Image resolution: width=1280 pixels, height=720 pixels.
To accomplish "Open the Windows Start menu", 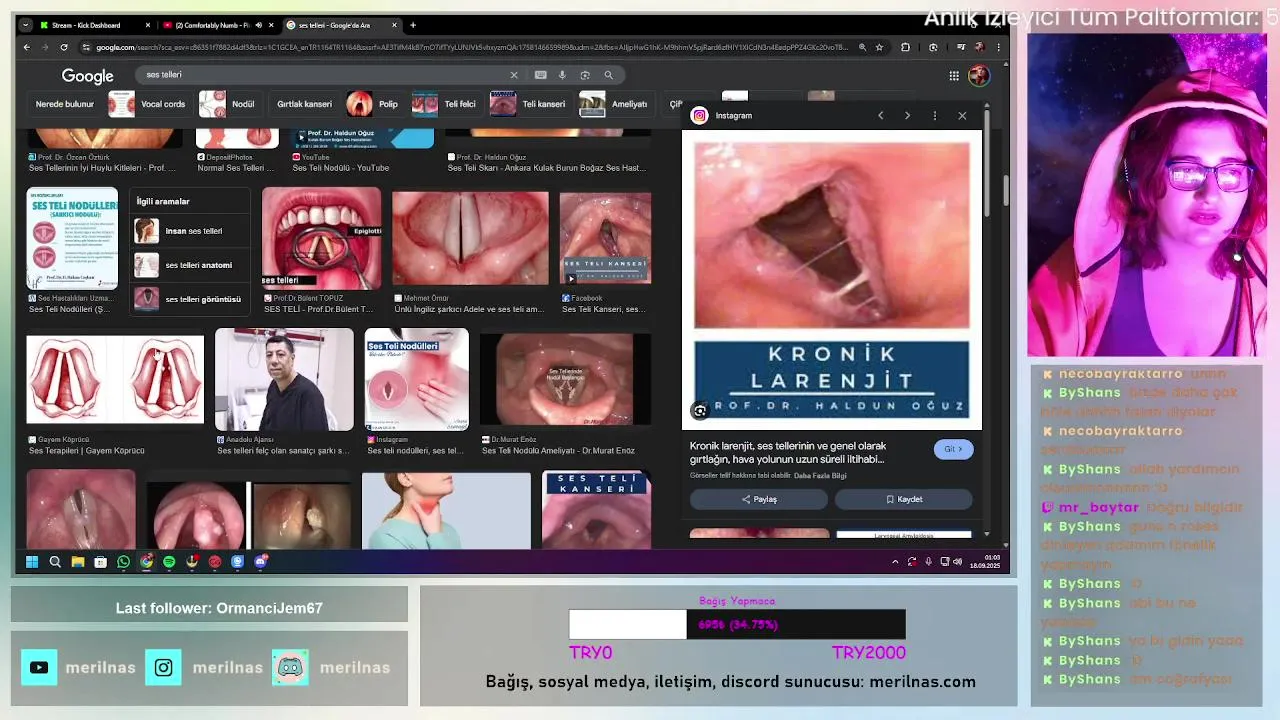I will [x=32, y=562].
